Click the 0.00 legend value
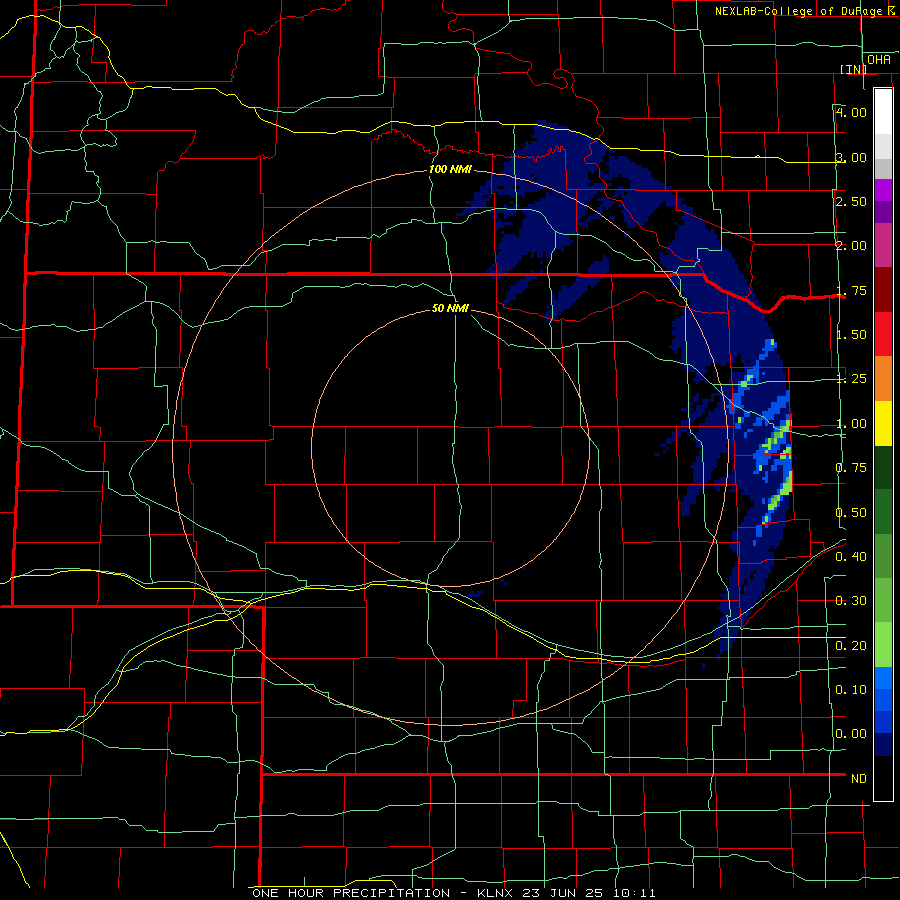Viewport: 900px width, 900px height. tap(851, 734)
